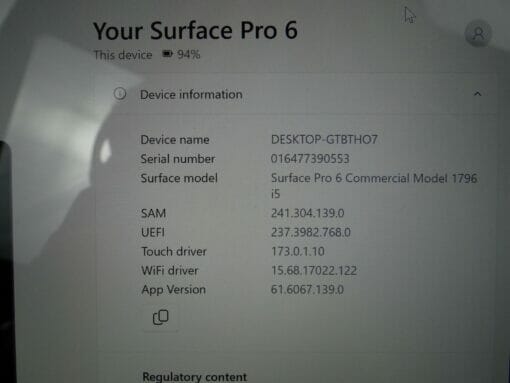Click the 'SAM' label
The width and height of the screenshot is (510, 383).
(153, 213)
